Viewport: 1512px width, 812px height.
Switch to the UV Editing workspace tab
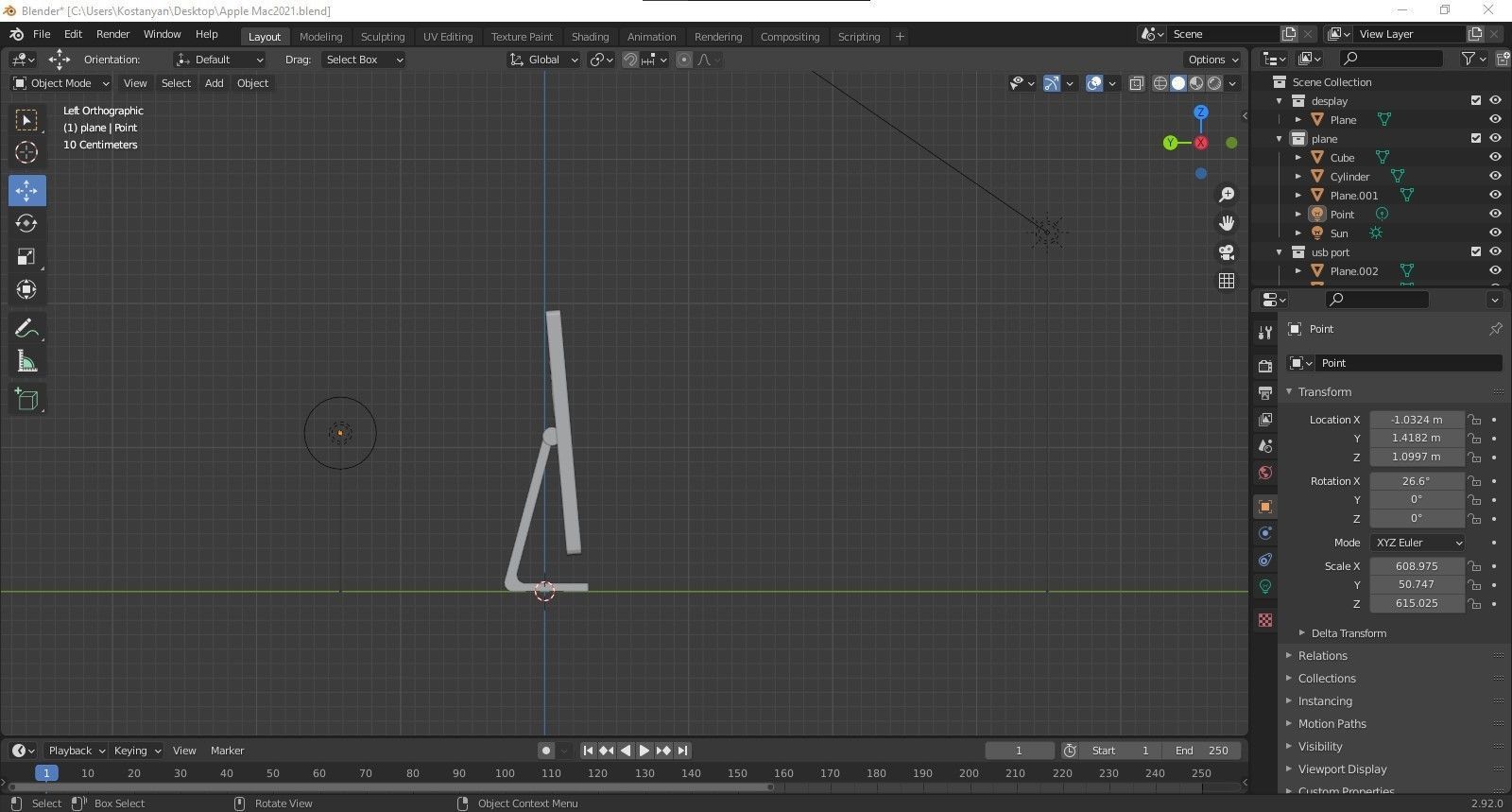[448, 37]
